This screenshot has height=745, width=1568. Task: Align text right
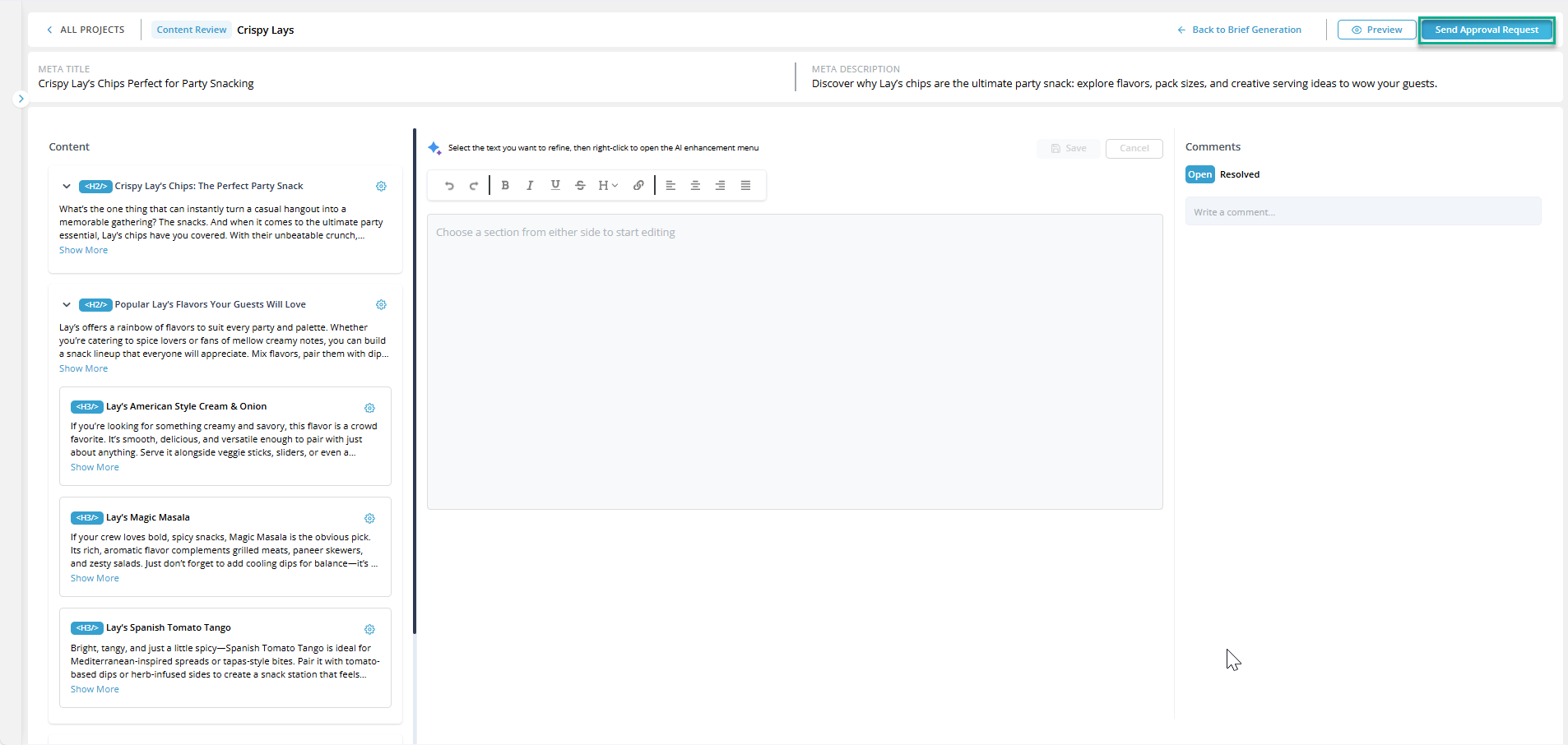click(720, 186)
